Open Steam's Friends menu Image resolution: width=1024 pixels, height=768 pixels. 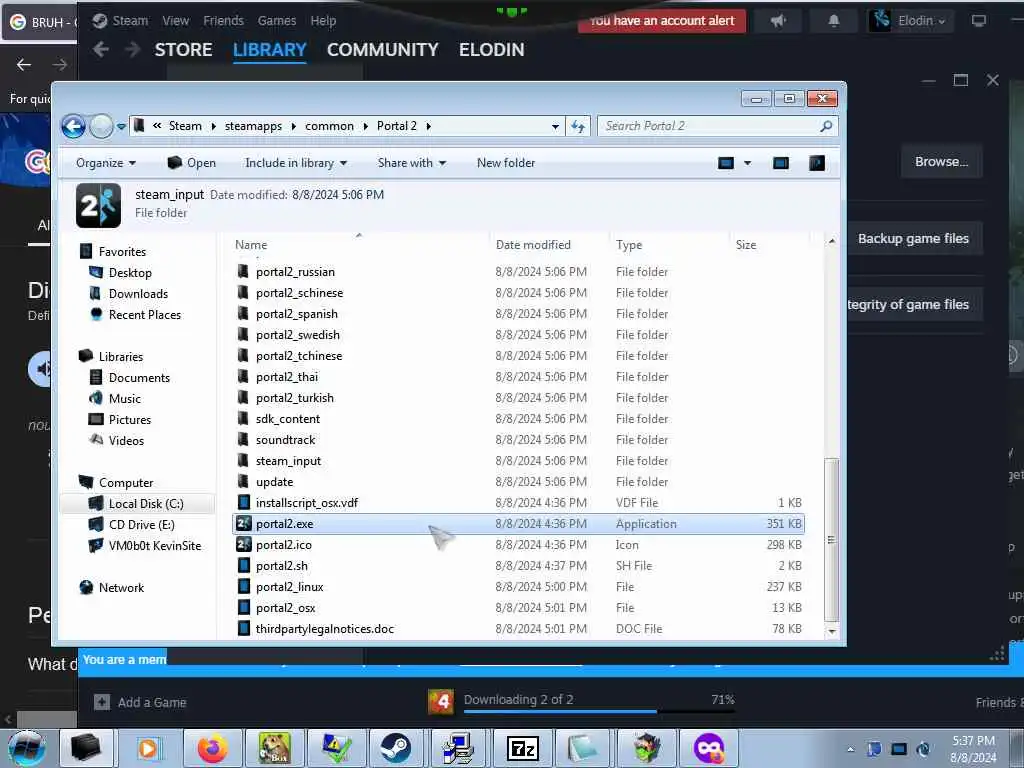[x=223, y=21]
